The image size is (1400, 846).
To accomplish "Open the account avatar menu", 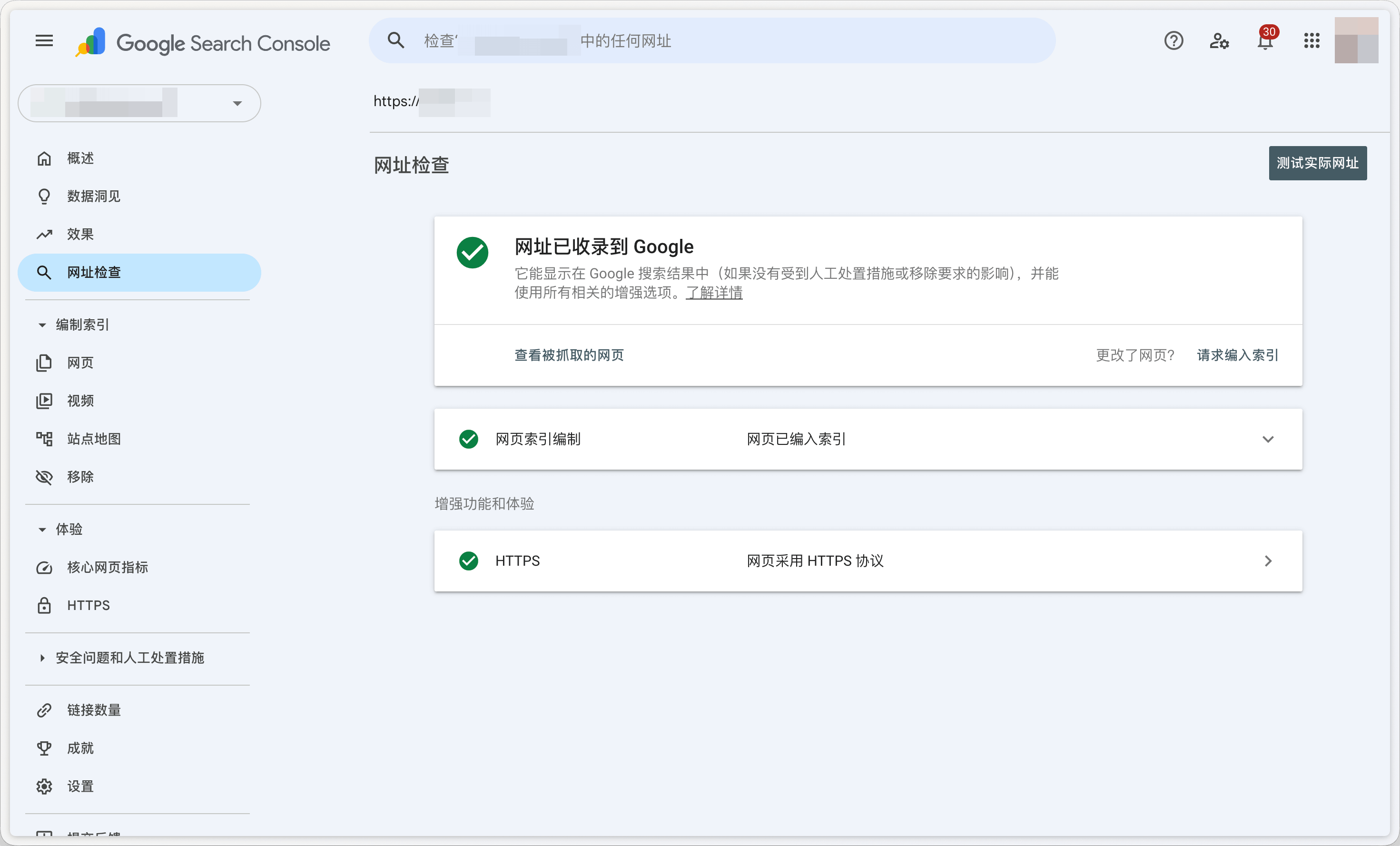I will point(1356,40).
